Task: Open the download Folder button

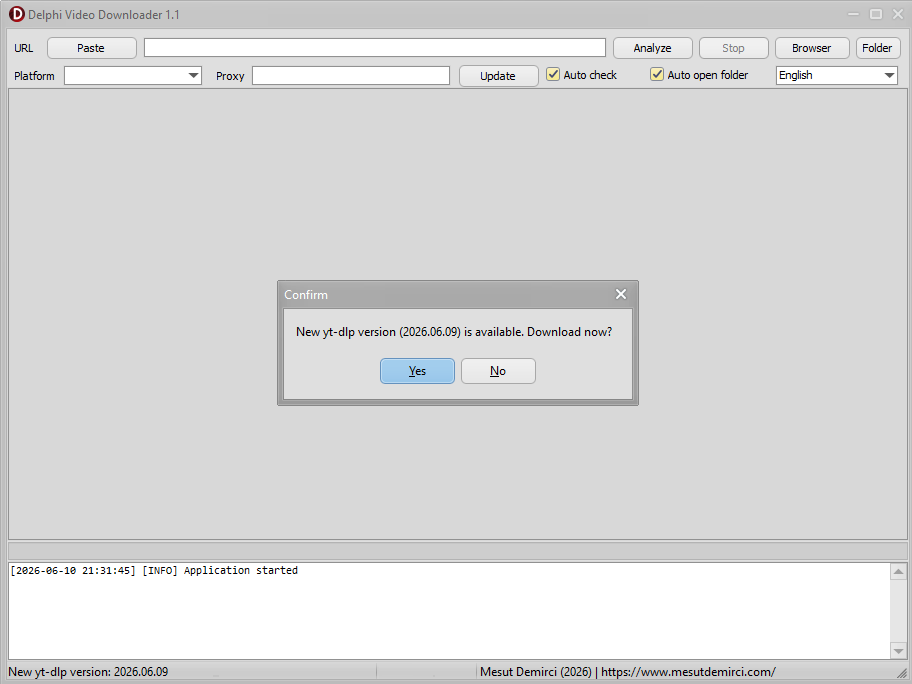Action: tap(878, 48)
